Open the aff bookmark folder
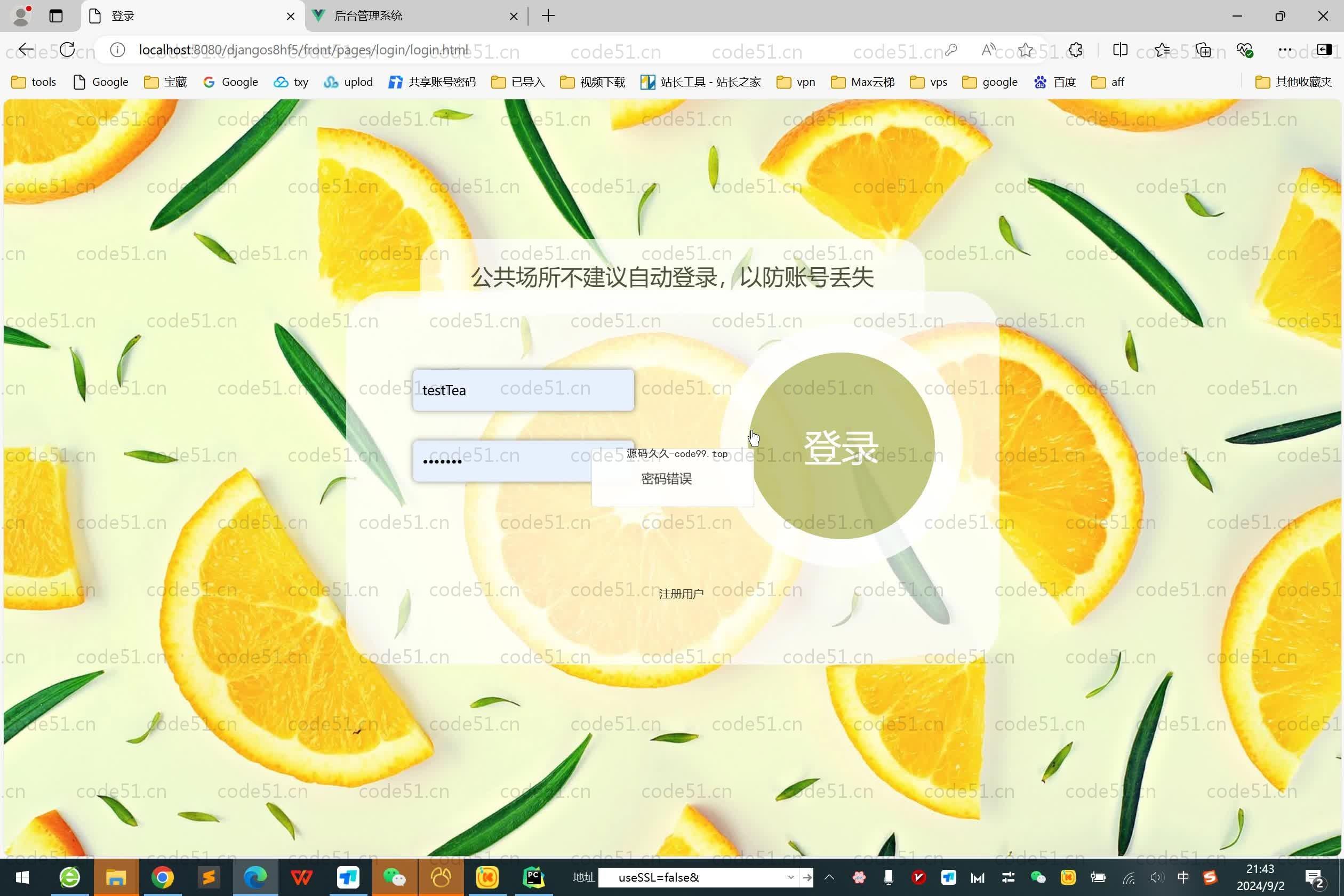Viewport: 1344px width, 896px height. coord(1107,82)
